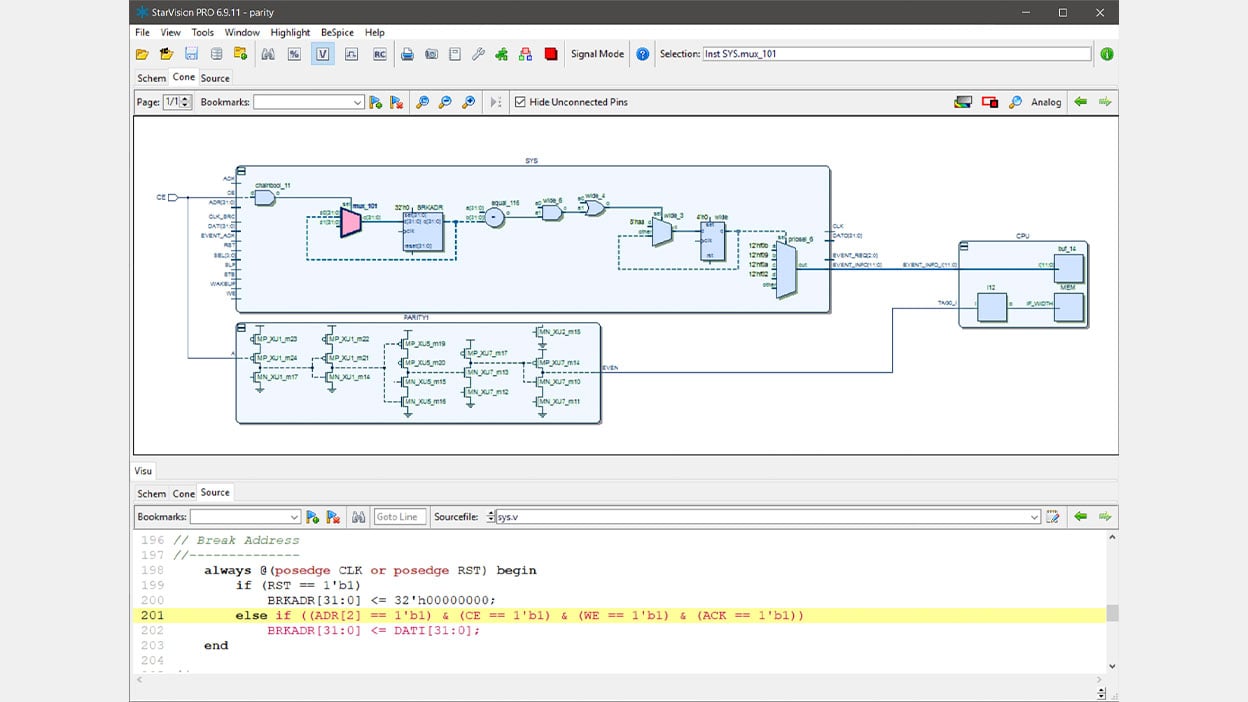Uncheck the Hide Unconnected Pins checkbox
The image size is (1248, 702).
point(520,102)
